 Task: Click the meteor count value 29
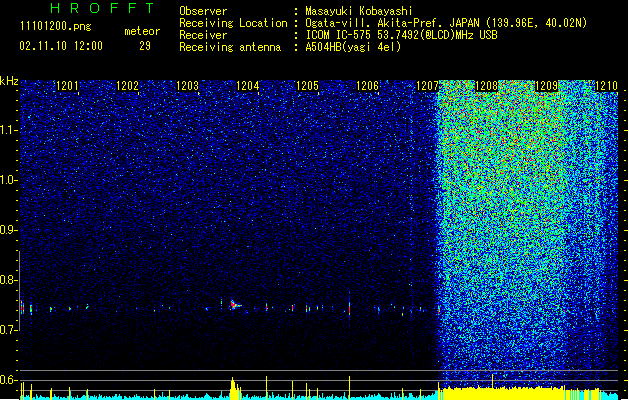(145, 46)
